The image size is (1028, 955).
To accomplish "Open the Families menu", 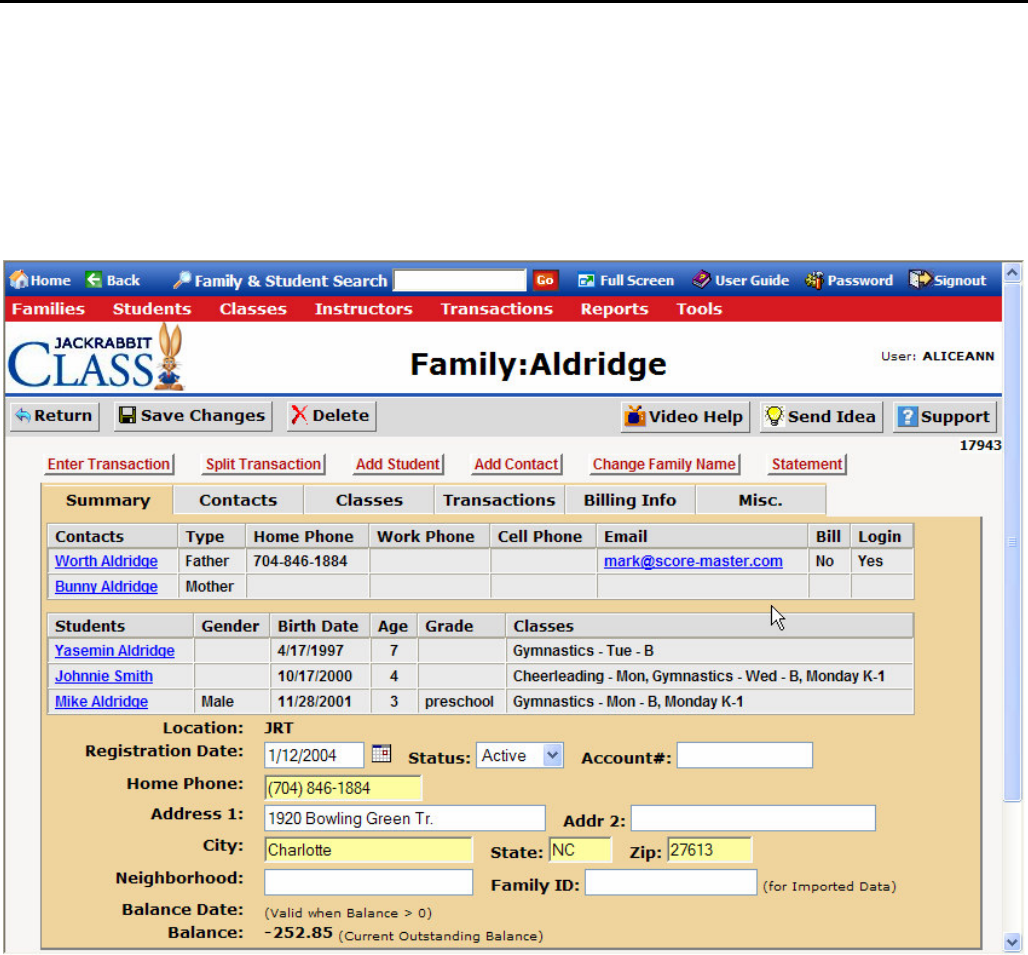I will click(x=49, y=309).
